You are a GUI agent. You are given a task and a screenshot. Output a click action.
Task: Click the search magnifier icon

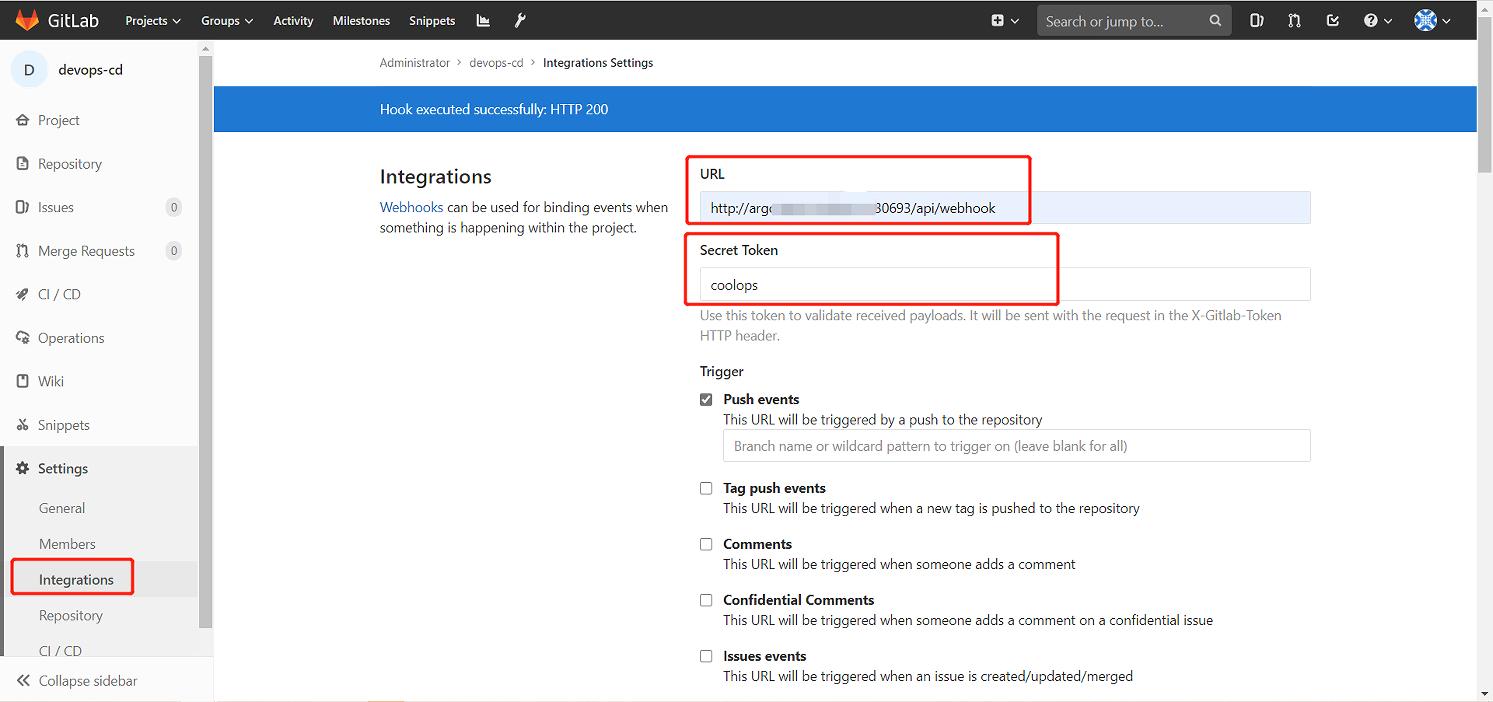(x=1215, y=20)
